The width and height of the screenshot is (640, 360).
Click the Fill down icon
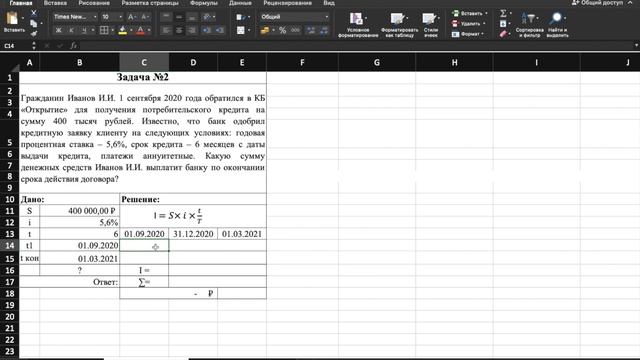pyautogui.click(x=503, y=24)
